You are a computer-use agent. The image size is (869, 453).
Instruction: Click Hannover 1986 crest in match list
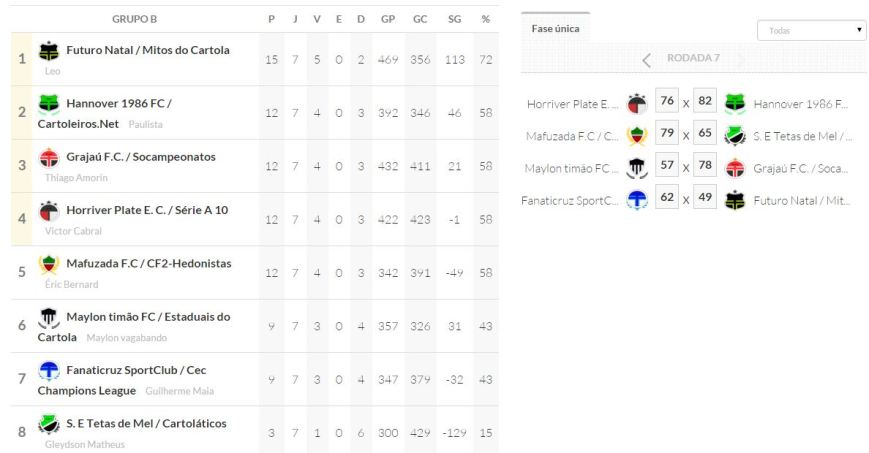[x=735, y=103]
